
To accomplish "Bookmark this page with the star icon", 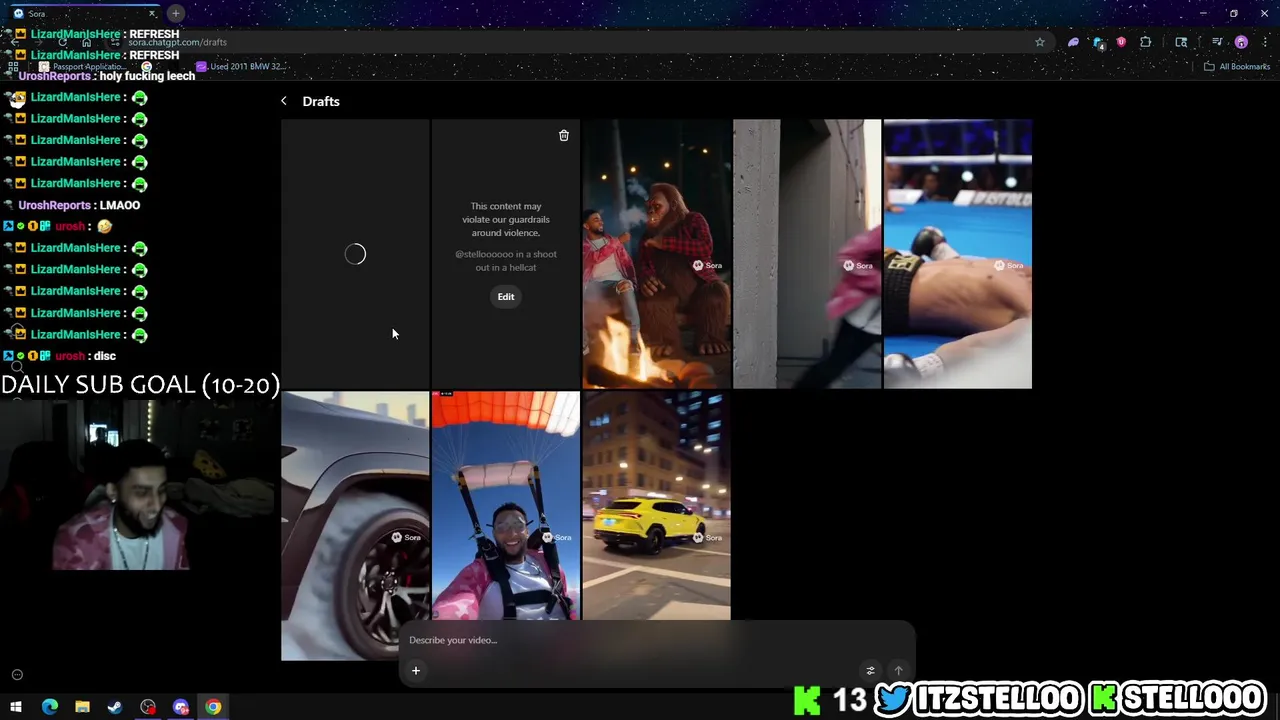I will click(1040, 42).
